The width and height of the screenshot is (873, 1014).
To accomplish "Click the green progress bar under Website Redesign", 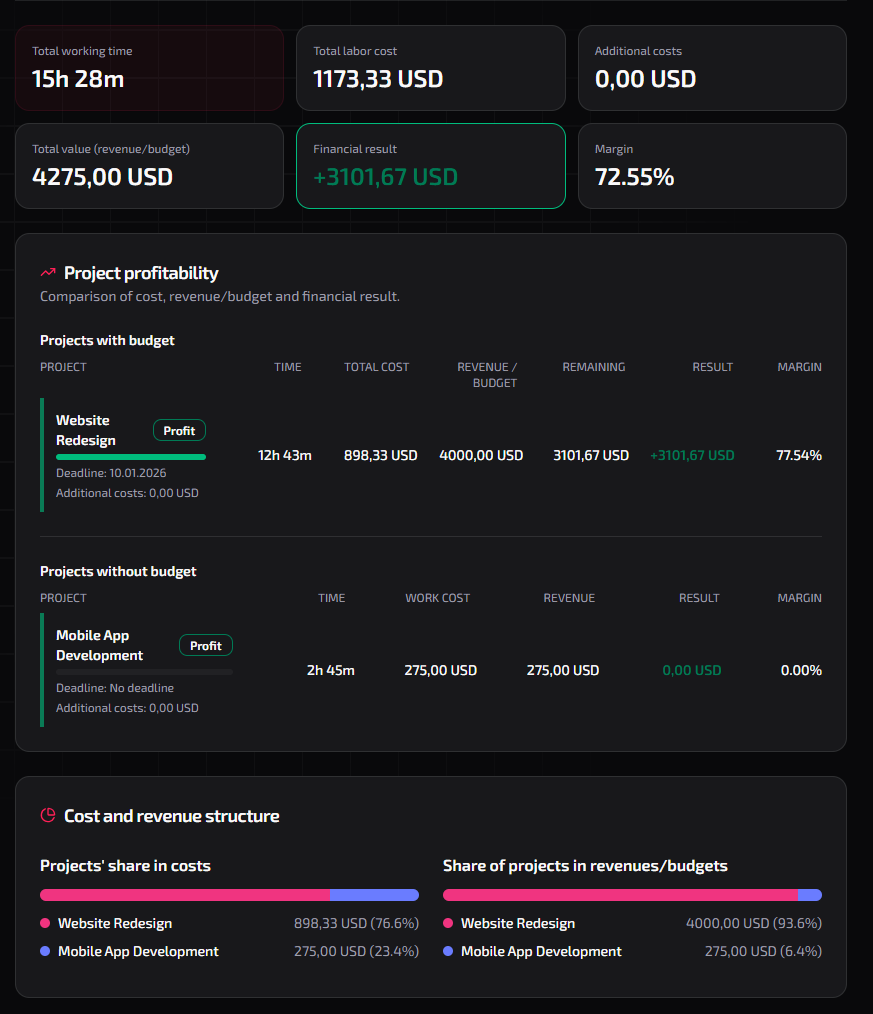I will click(x=130, y=457).
